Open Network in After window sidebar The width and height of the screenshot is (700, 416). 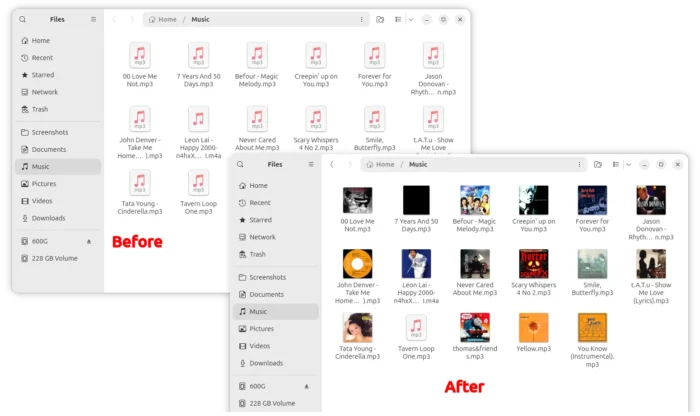point(276,237)
